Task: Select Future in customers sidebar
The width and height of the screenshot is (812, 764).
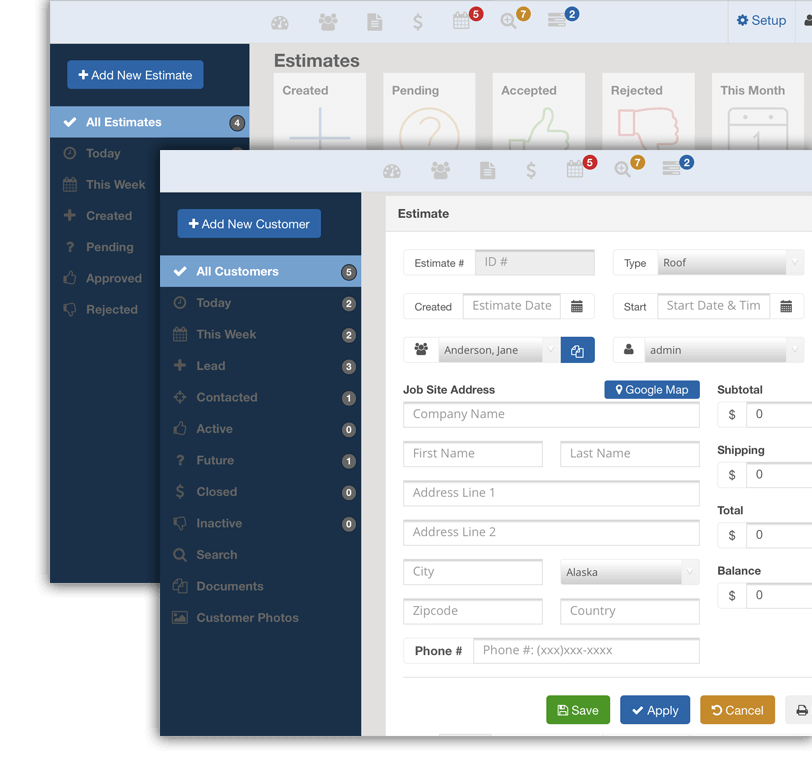Action: coord(260,460)
